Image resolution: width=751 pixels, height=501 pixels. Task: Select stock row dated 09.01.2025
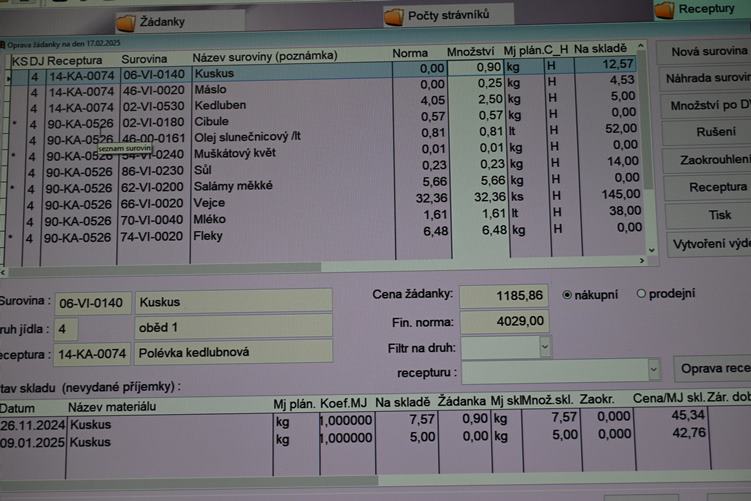tap(354, 439)
